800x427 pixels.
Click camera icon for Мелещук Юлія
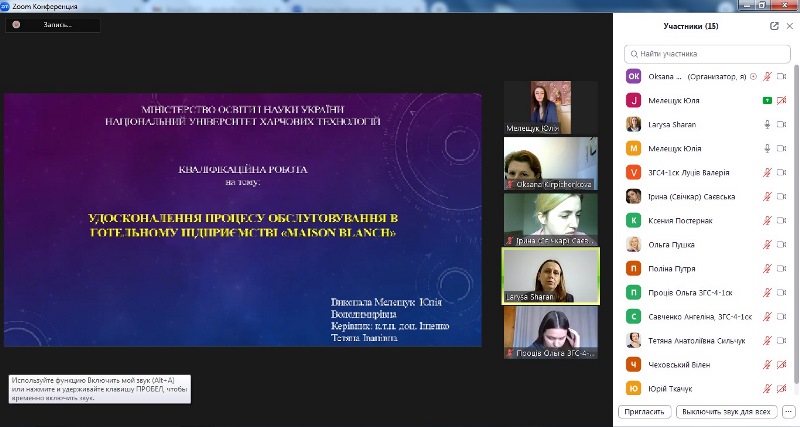(781, 148)
